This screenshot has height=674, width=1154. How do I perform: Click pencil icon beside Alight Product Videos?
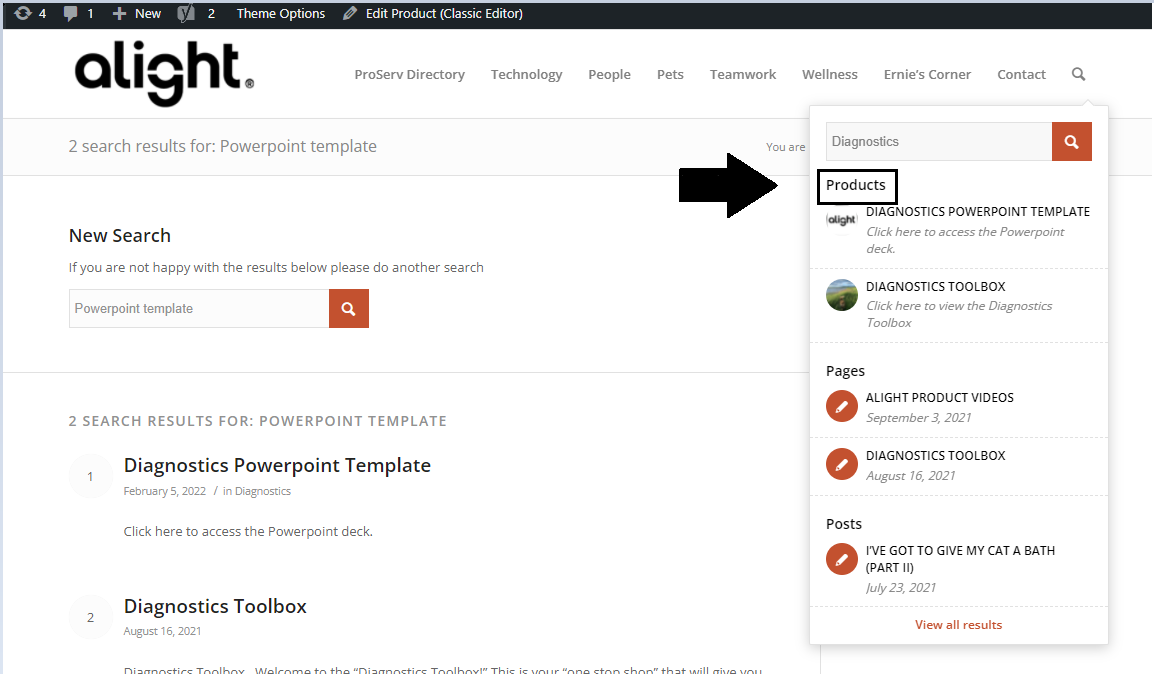coord(842,406)
